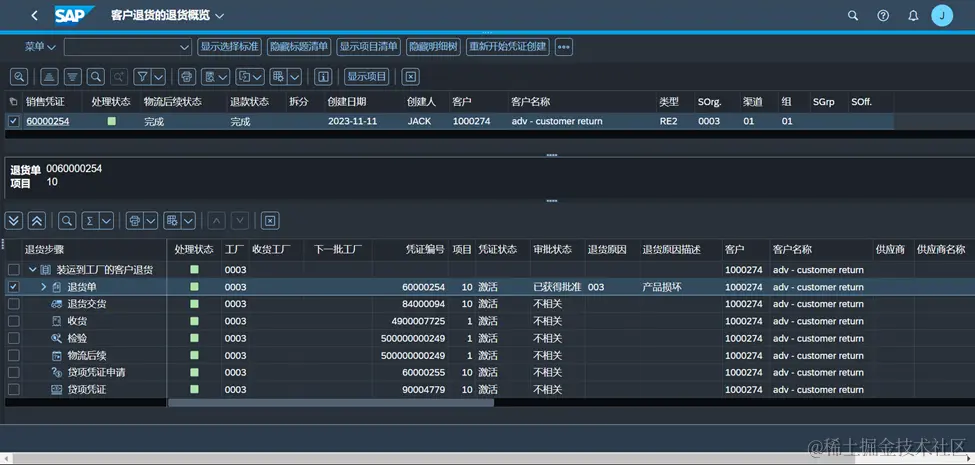Open the view icon dropdown in upper toolbar
975x465 pixels.
point(215,76)
